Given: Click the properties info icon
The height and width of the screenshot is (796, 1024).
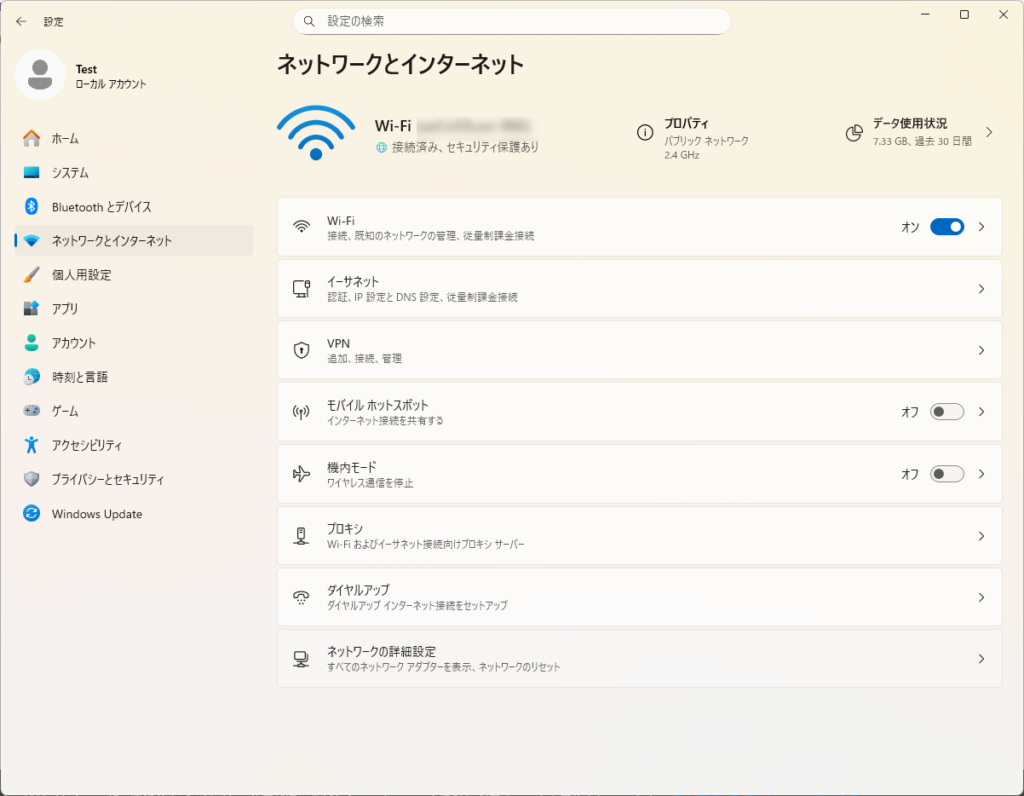Looking at the screenshot, I should click(x=645, y=132).
